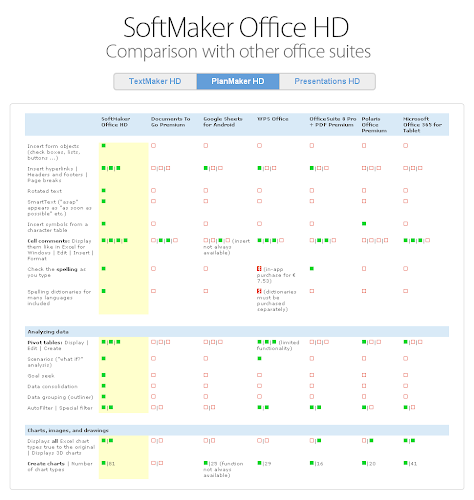Image resolution: width=474 pixels, height=500 pixels.
Task: Click the Charts, images, and drawings heading
Action: tap(68, 431)
